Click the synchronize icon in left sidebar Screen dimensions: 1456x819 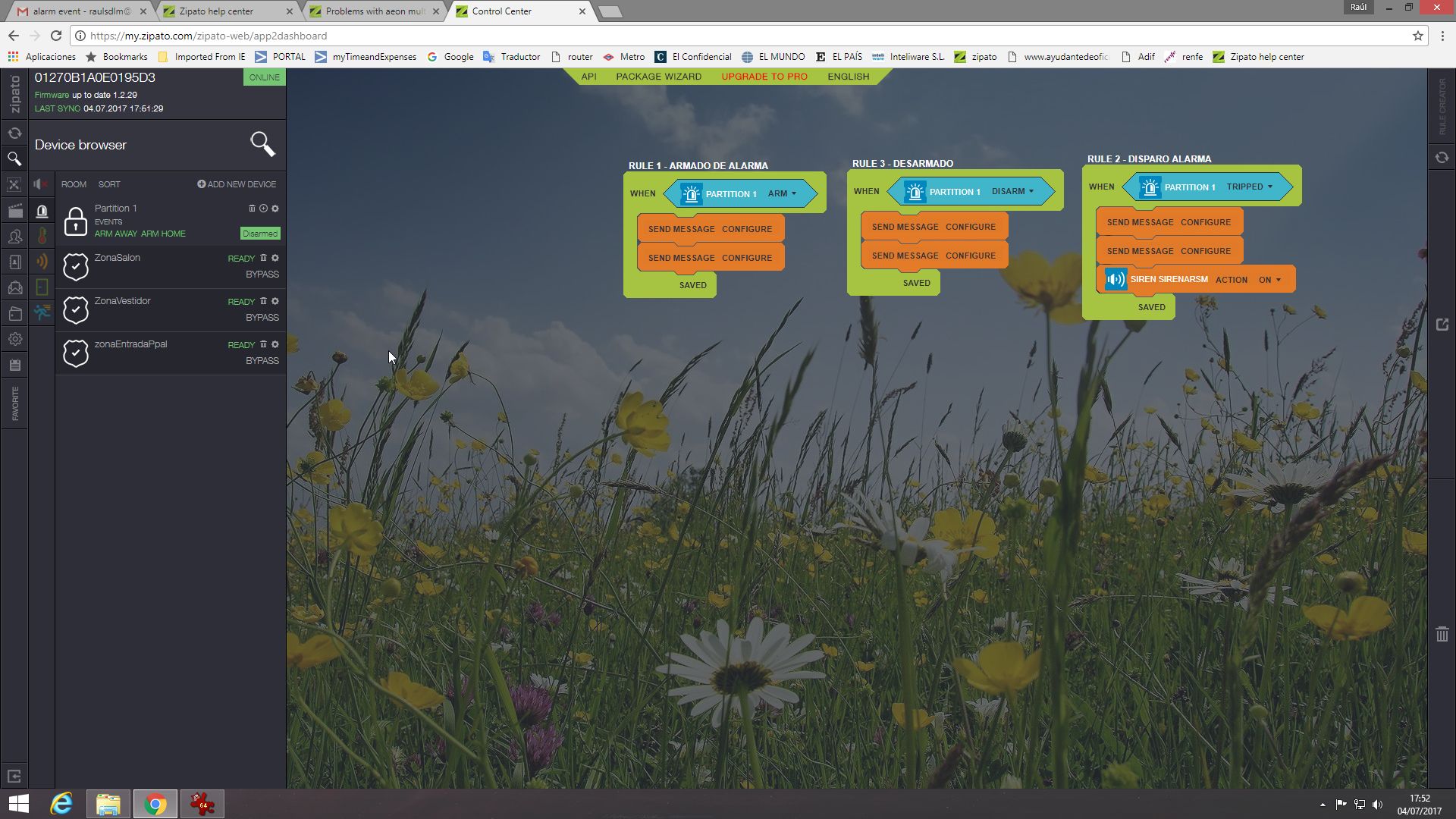tap(14, 133)
